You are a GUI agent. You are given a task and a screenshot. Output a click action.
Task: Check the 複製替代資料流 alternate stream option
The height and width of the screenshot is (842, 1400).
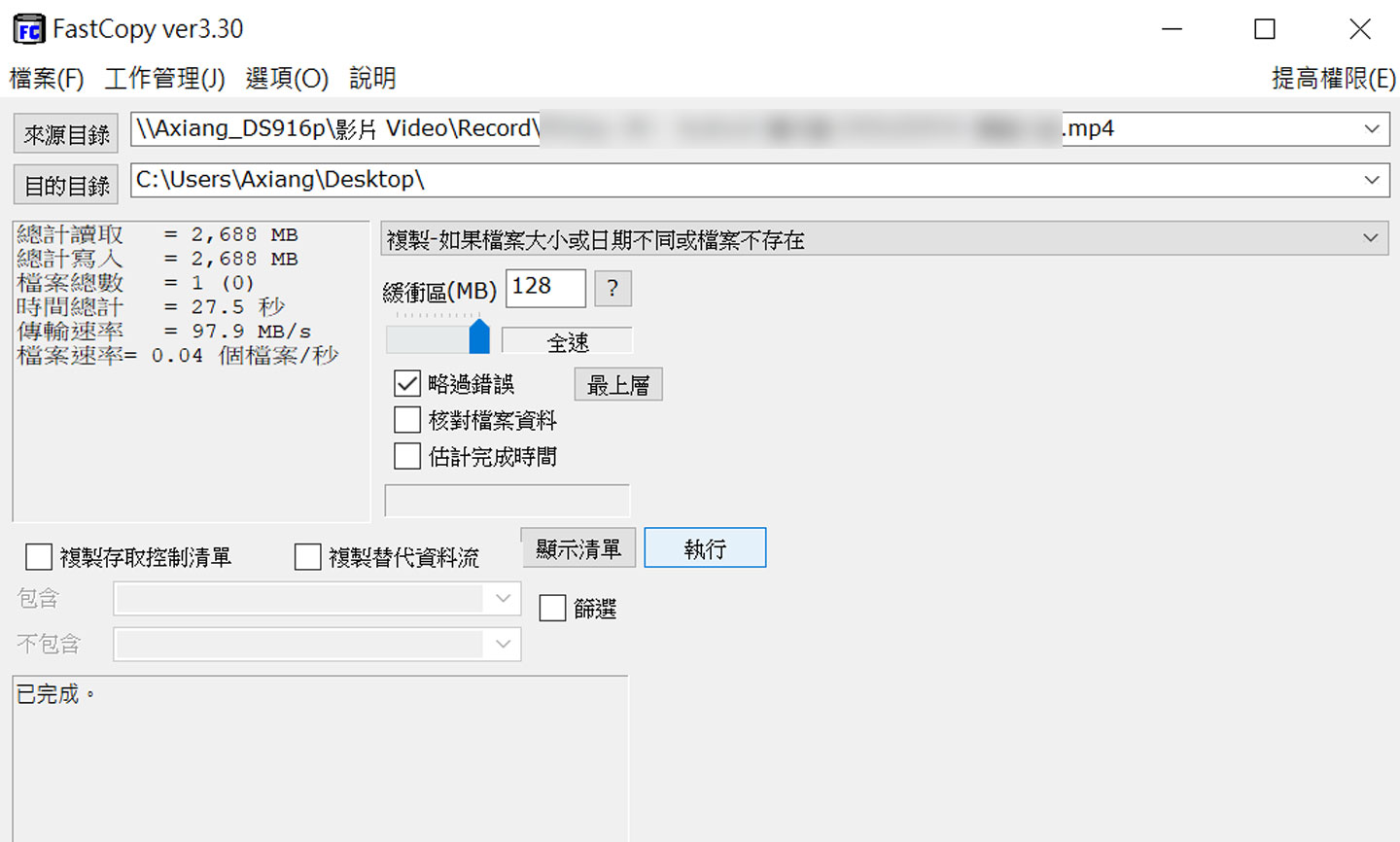click(x=308, y=556)
